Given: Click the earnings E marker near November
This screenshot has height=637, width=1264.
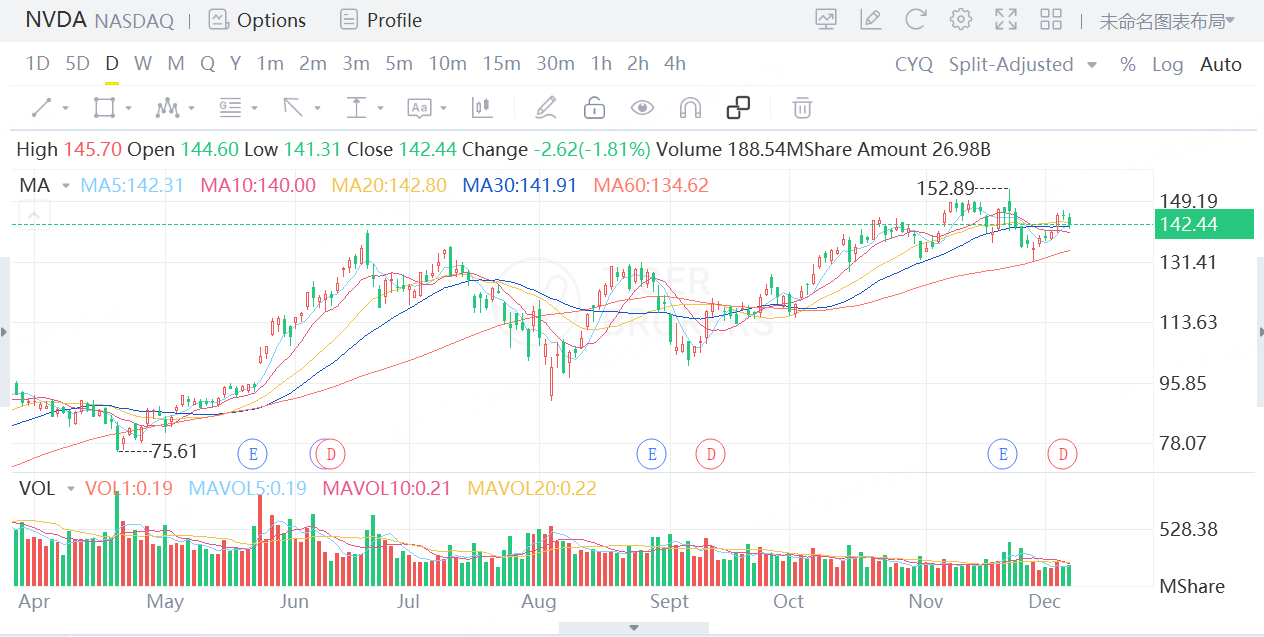Looking at the screenshot, I should click(x=1002, y=454).
